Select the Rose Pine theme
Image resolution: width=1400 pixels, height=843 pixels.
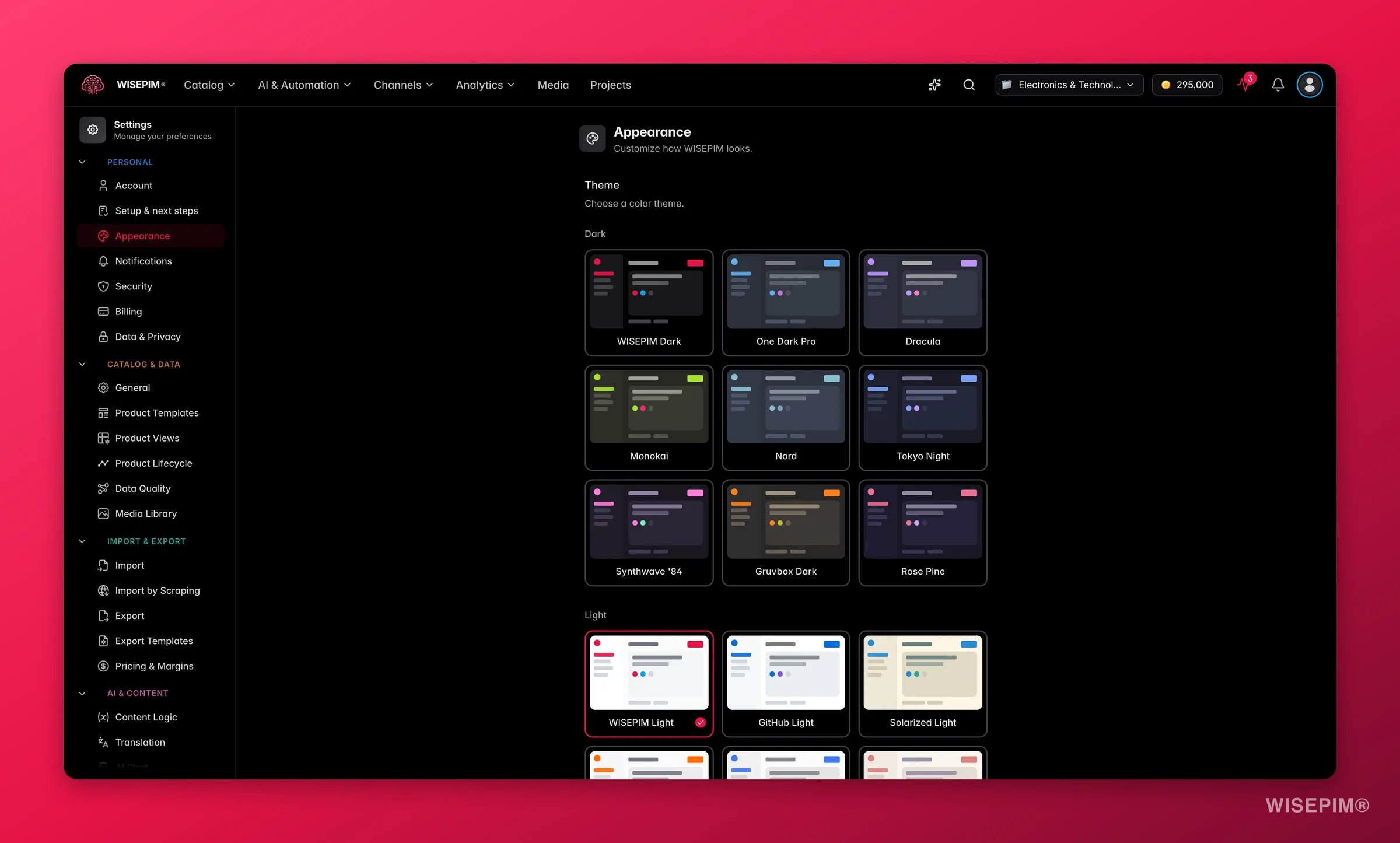click(923, 533)
